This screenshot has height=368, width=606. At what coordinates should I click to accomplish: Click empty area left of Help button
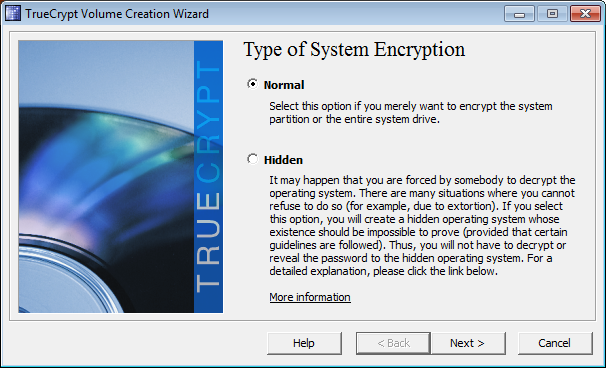[x=135, y=343]
